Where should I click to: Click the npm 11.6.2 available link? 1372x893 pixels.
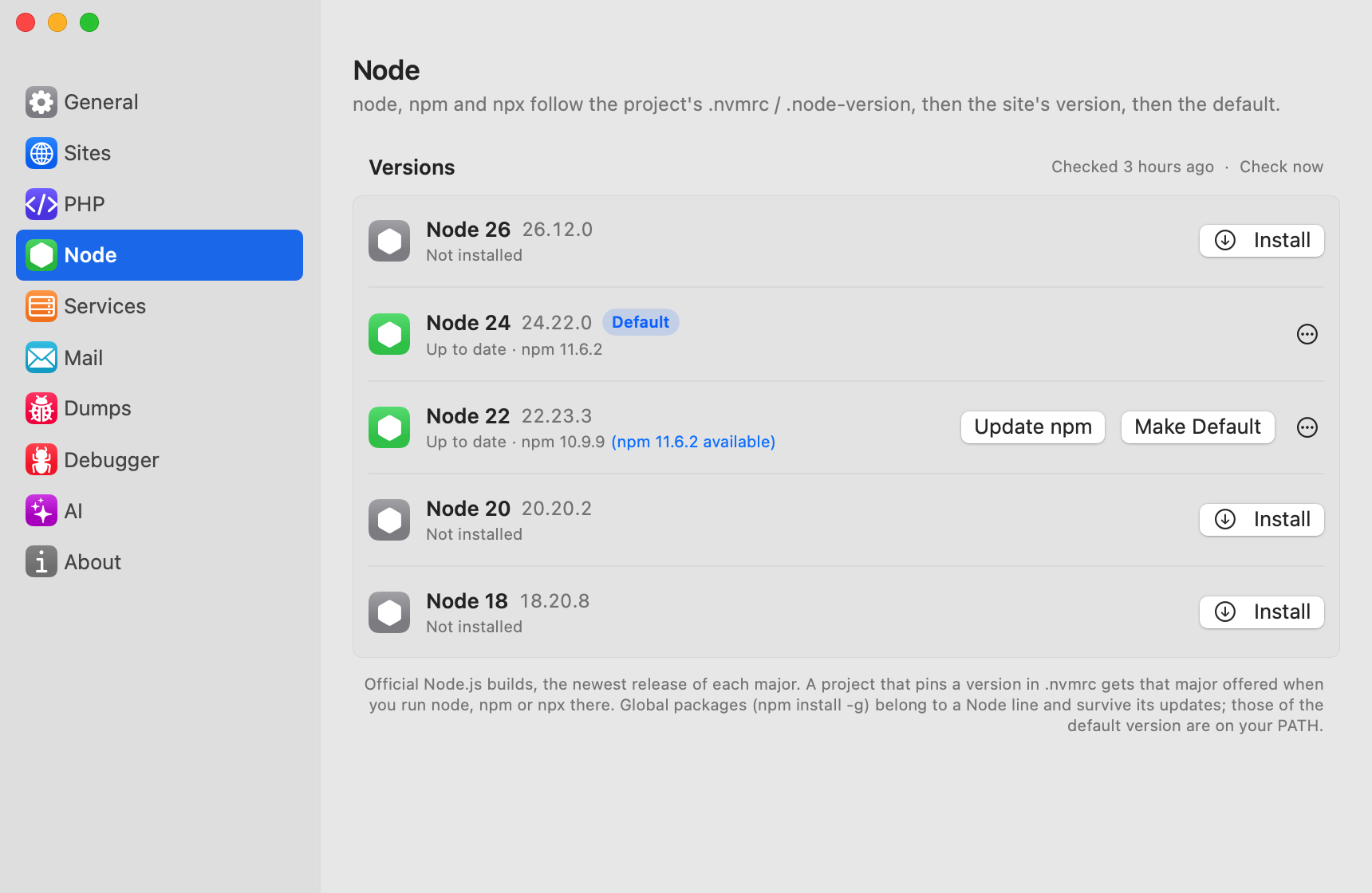tap(693, 442)
